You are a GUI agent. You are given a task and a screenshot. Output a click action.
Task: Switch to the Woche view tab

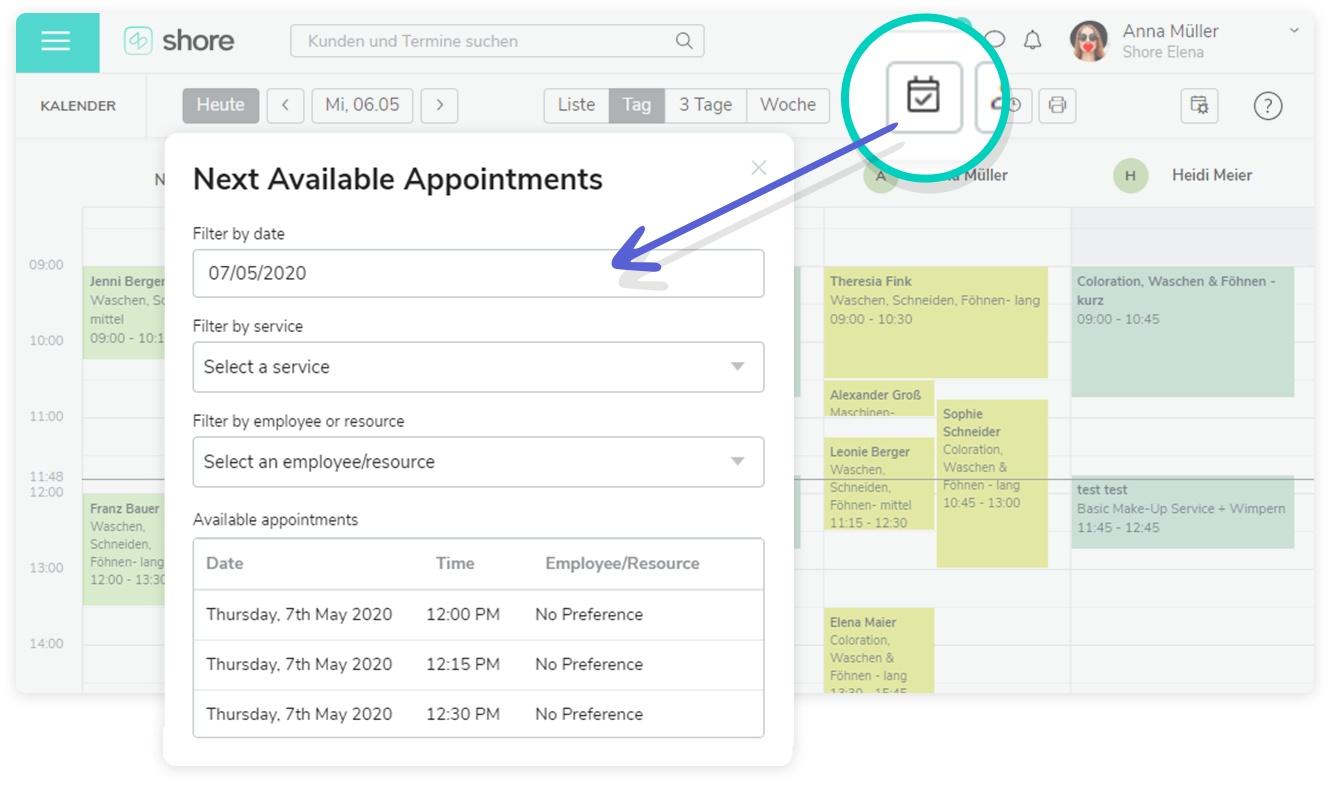tap(788, 105)
